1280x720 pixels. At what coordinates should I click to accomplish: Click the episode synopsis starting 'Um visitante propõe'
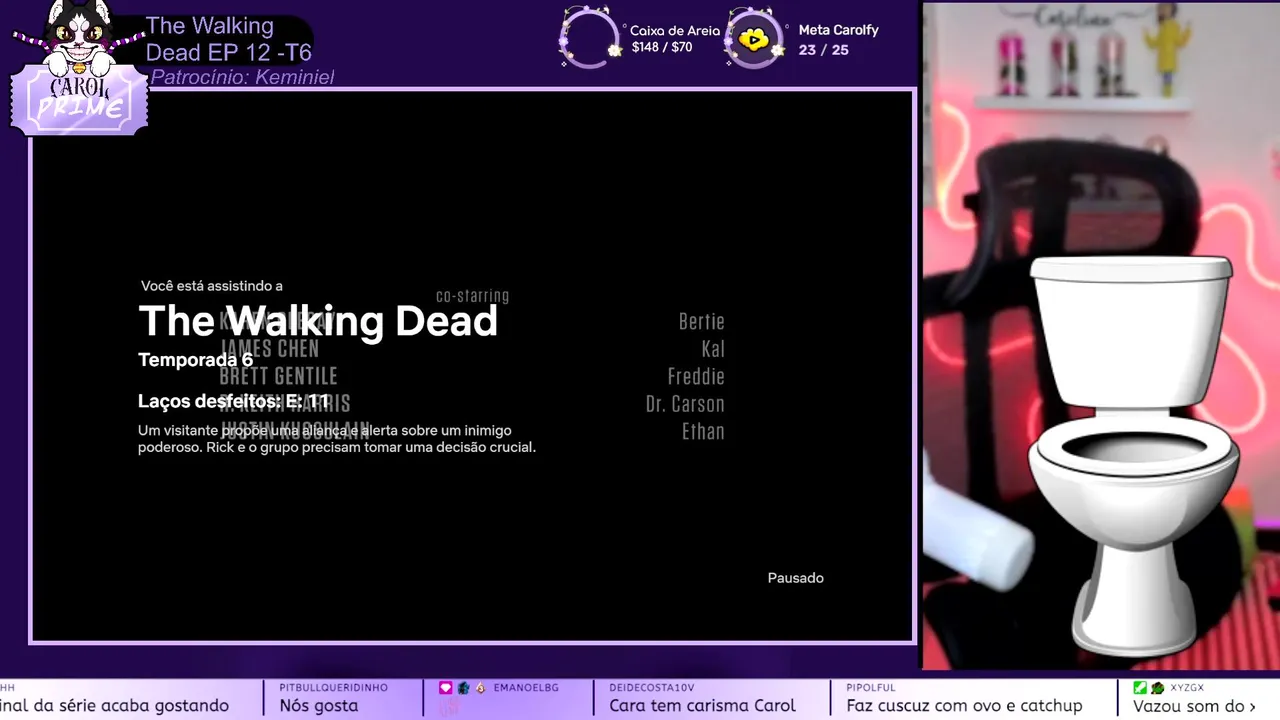click(337, 439)
